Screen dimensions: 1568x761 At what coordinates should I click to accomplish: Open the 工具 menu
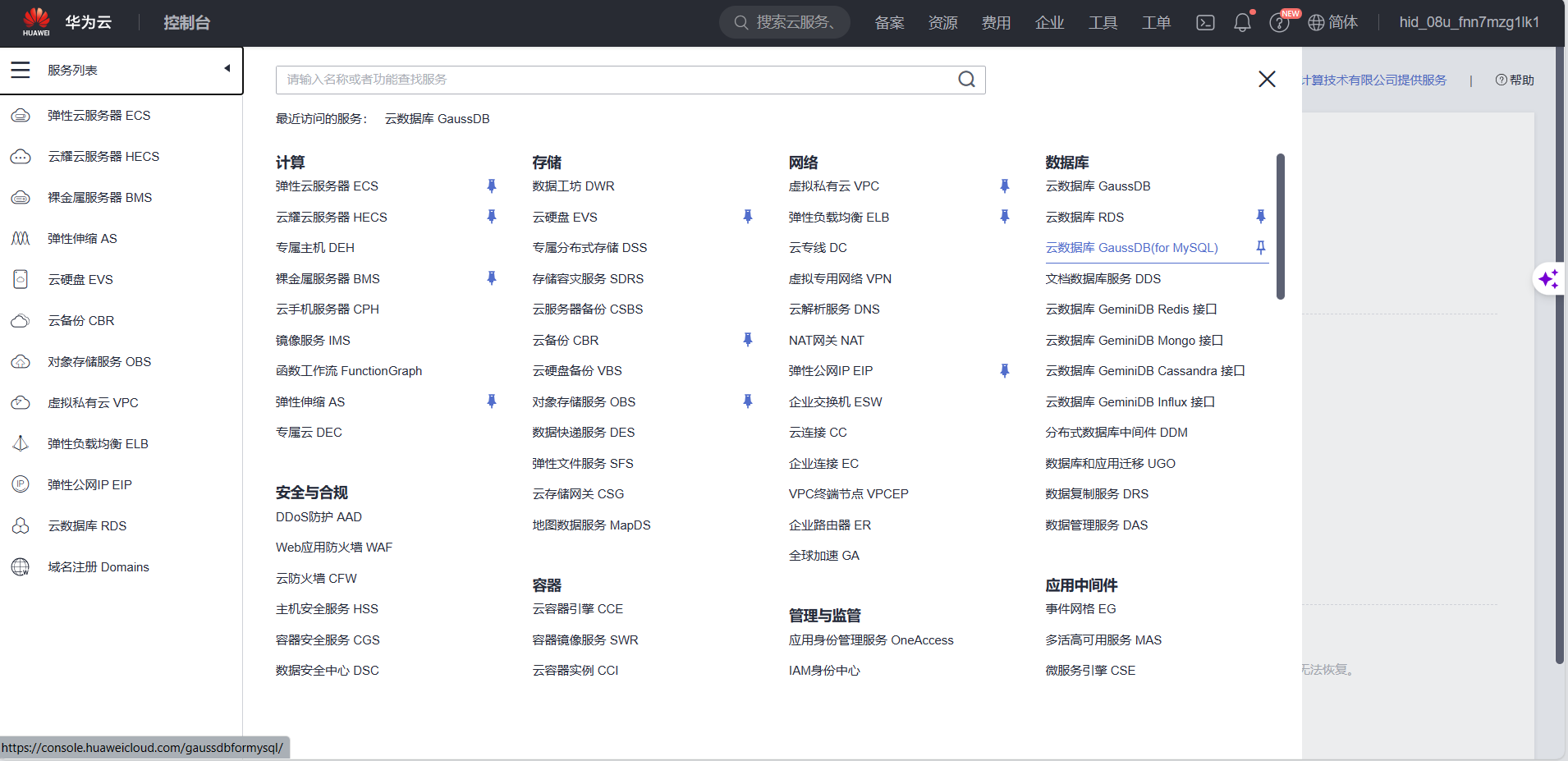coord(1103,22)
